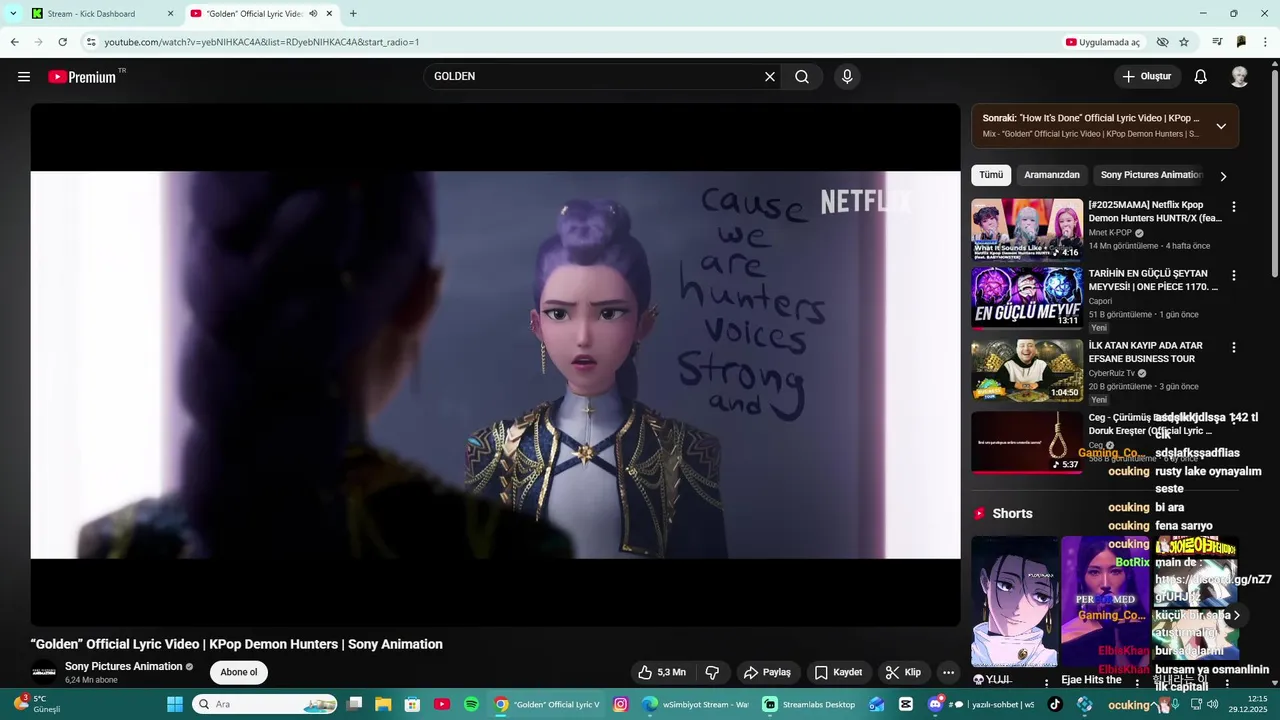
Task: Show more filter chips with right arrow
Action: click(1223, 176)
